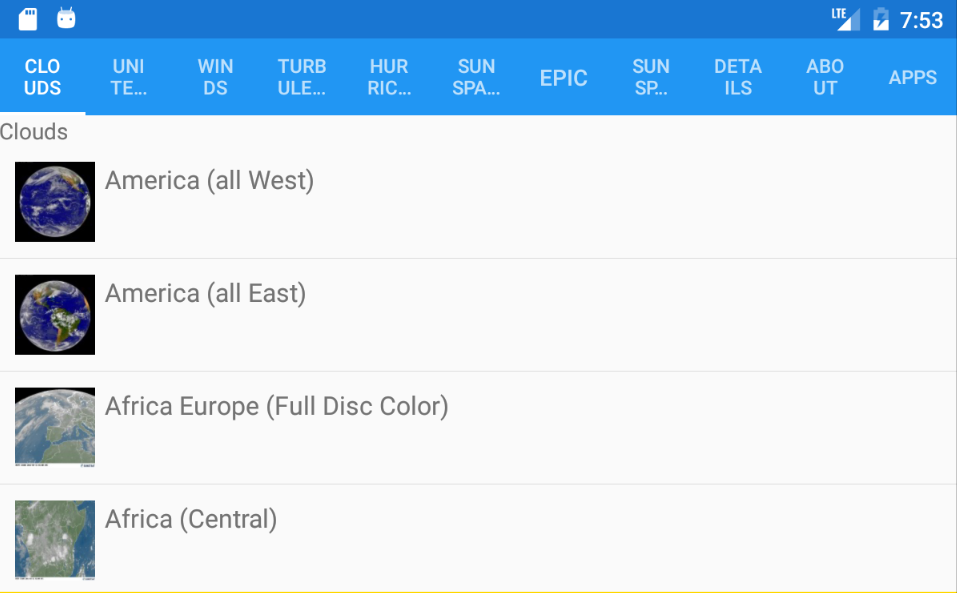Open Africa Europe (Full Disc Color) entry
This screenshot has width=957, height=593.
pyautogui.click(x=276, y=407)
